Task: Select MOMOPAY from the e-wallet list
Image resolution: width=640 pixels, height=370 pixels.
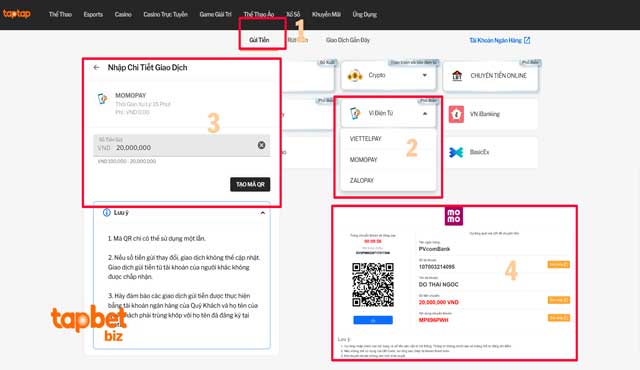Action: click(363, 160)
